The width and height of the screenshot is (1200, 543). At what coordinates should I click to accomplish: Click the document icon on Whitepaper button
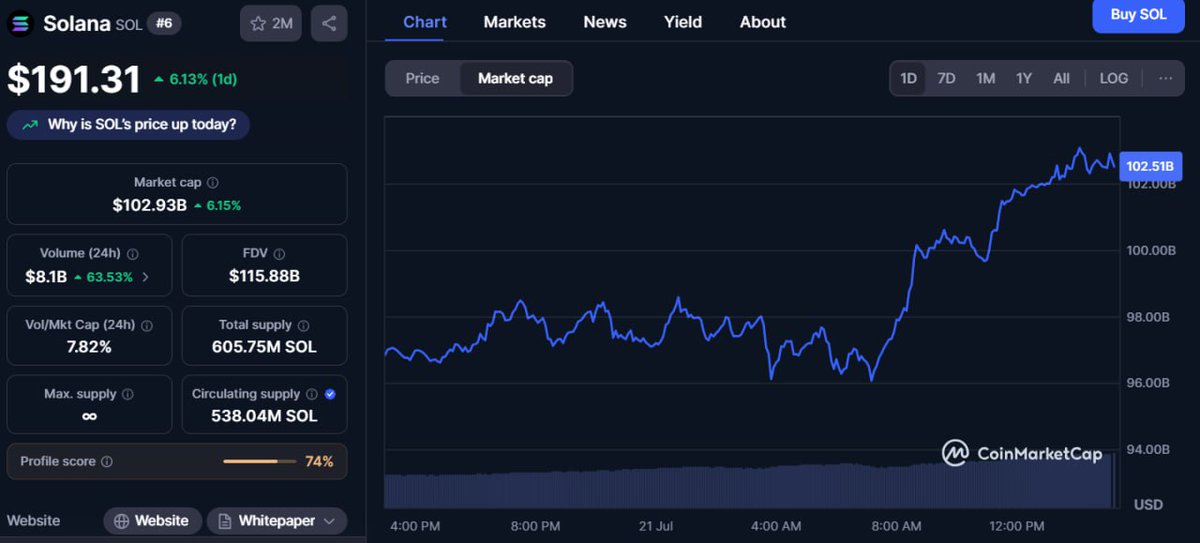coord(225,521)
